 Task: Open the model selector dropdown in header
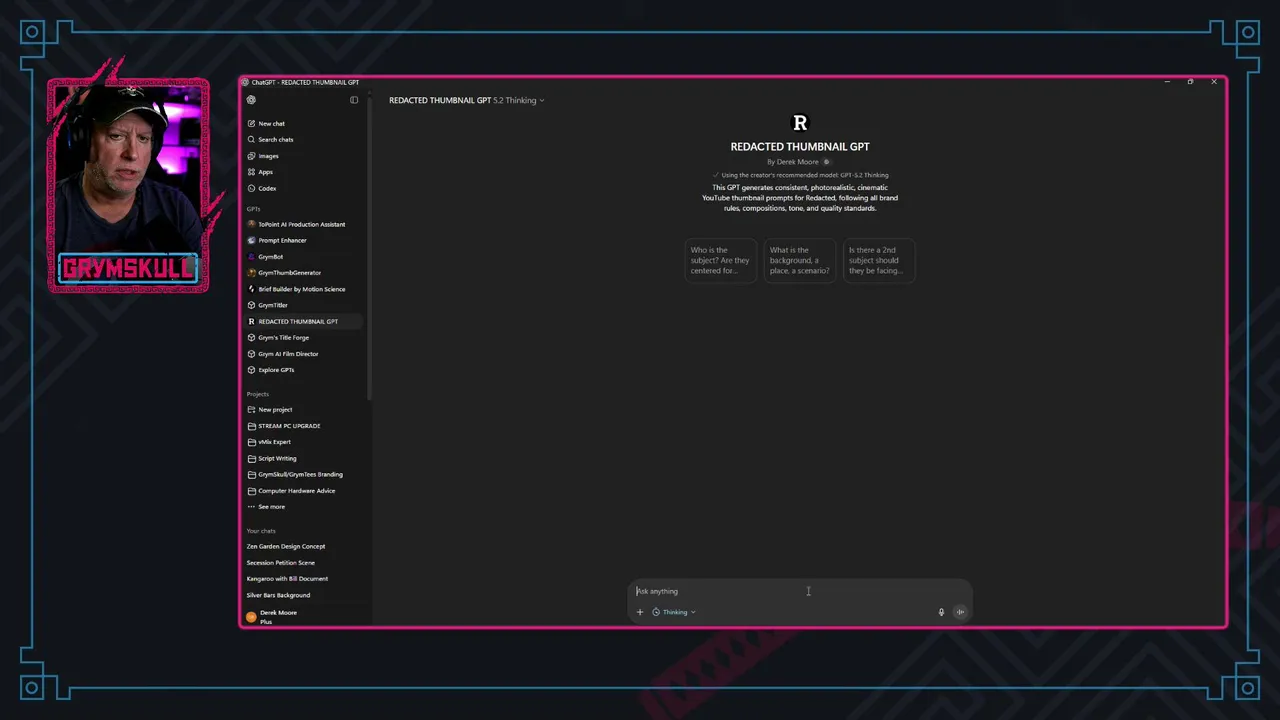coord(466,100)
